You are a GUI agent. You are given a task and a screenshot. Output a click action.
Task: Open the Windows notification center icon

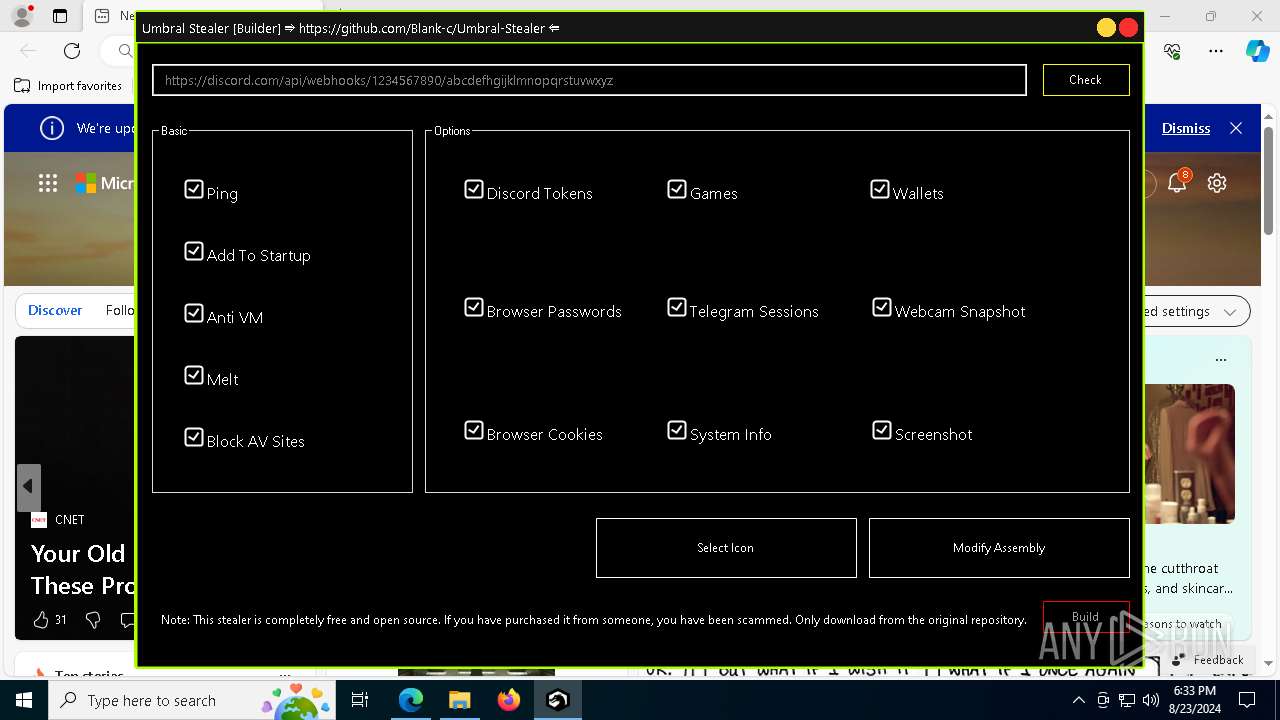pyautogui.click(x=1247, y=700)
